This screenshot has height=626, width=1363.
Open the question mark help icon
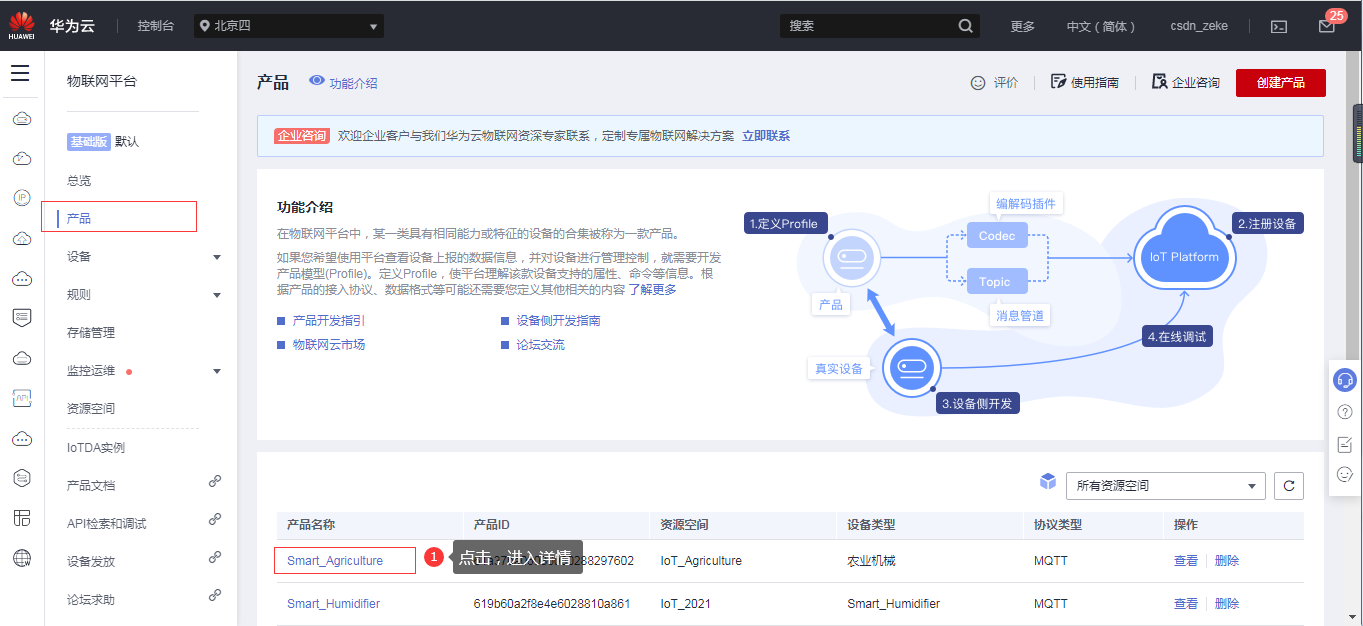pos(1345,412)
